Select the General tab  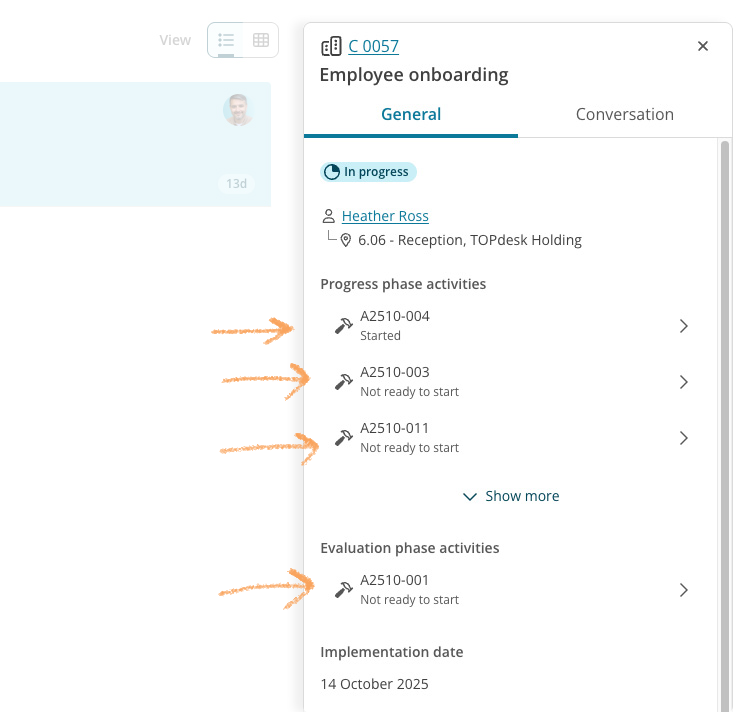pos(411,114)
